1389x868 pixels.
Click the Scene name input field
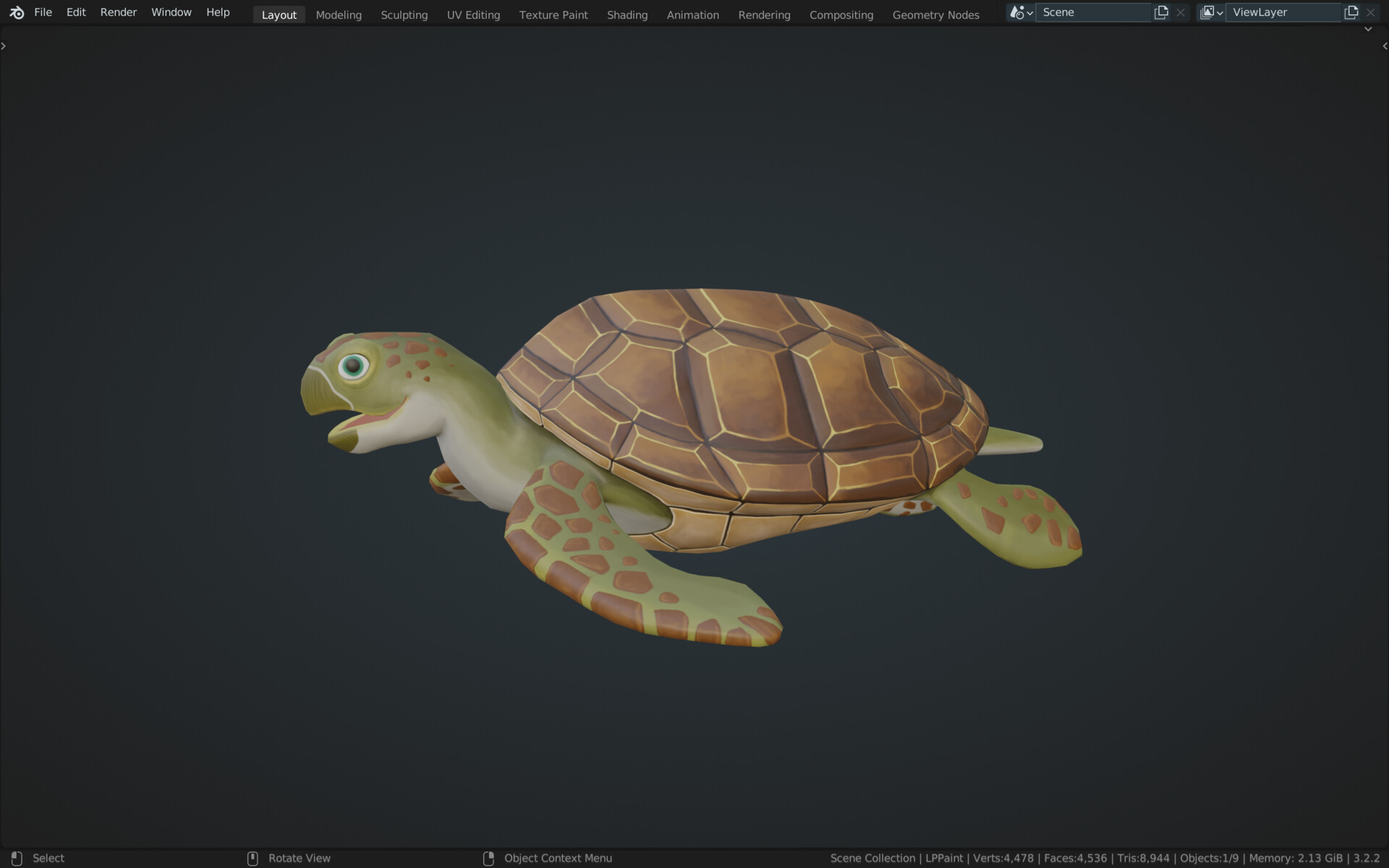(x=1092, y=12)
